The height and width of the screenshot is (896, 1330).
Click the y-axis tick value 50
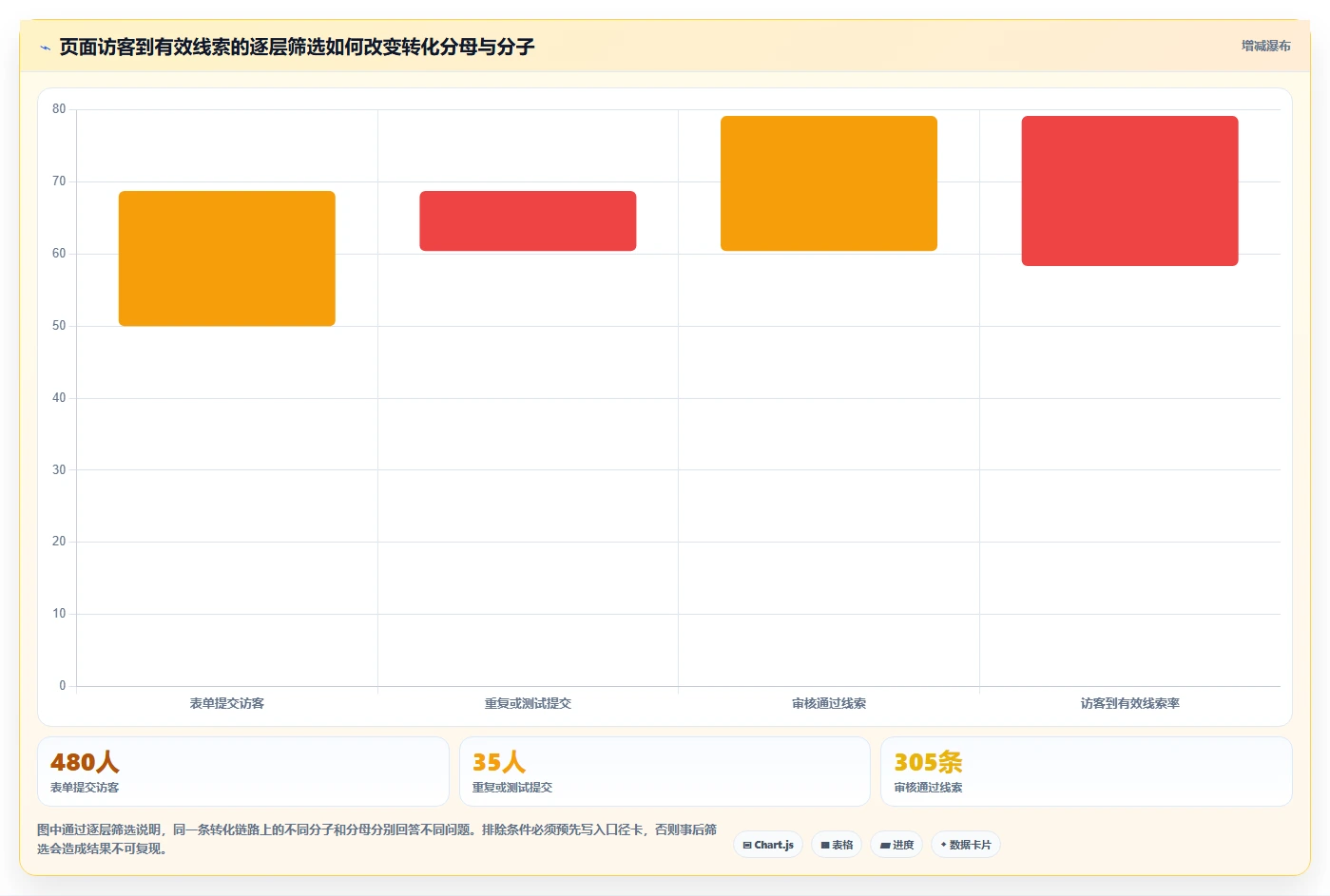(x=59, y=326)
